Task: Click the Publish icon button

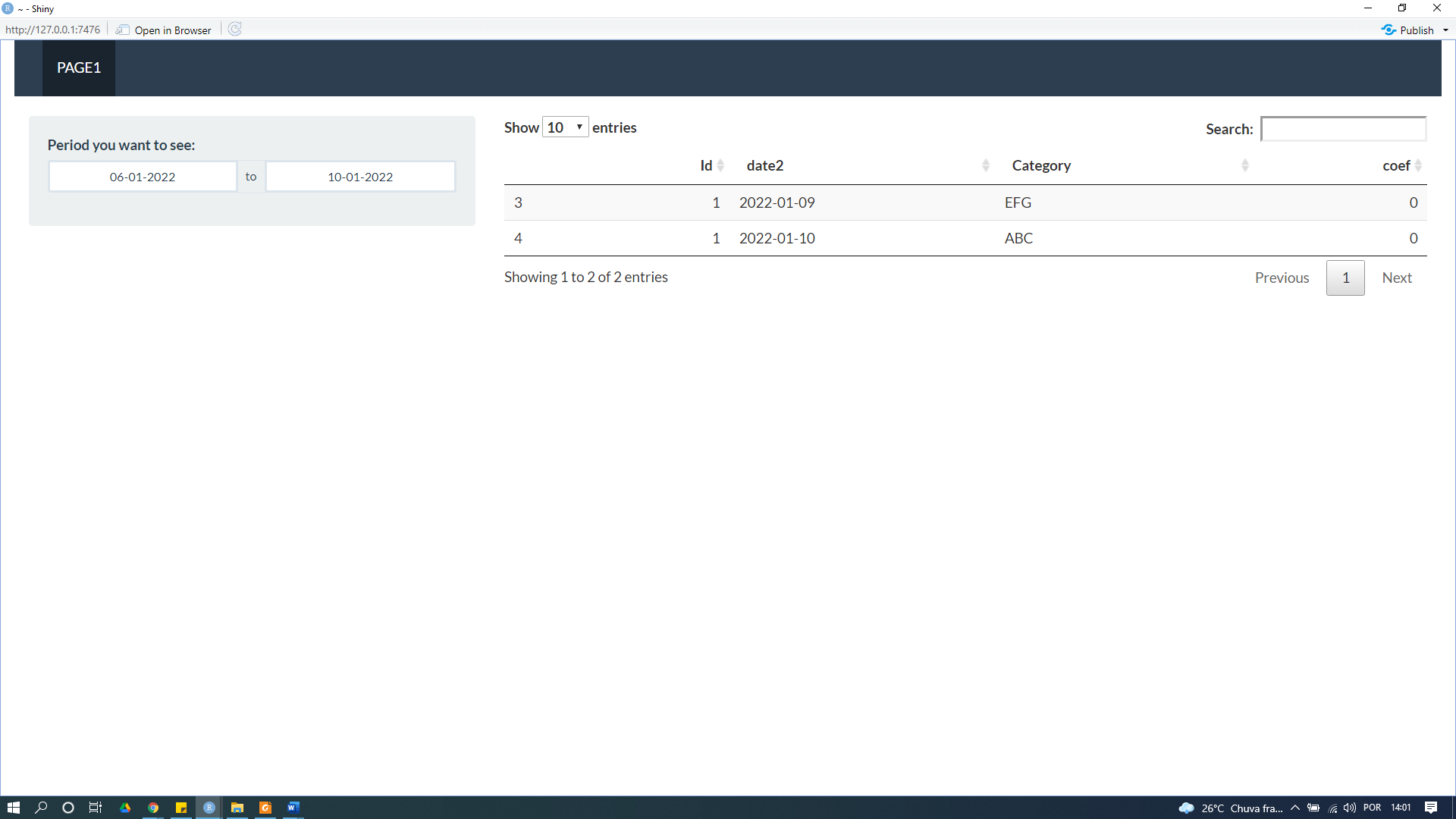Action: pyautogui.click(x=1407, y=30)
